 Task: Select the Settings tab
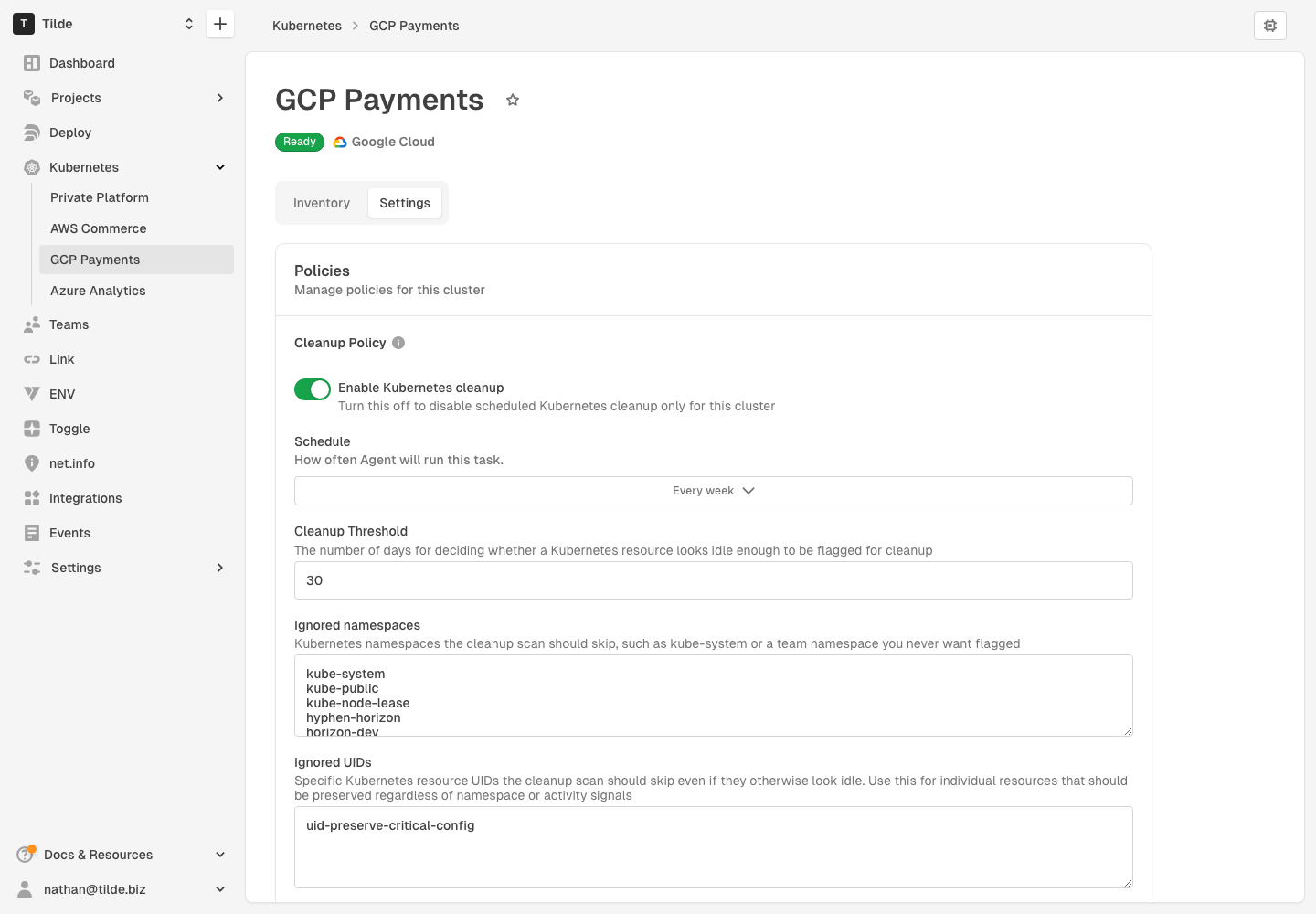(405, 203)
